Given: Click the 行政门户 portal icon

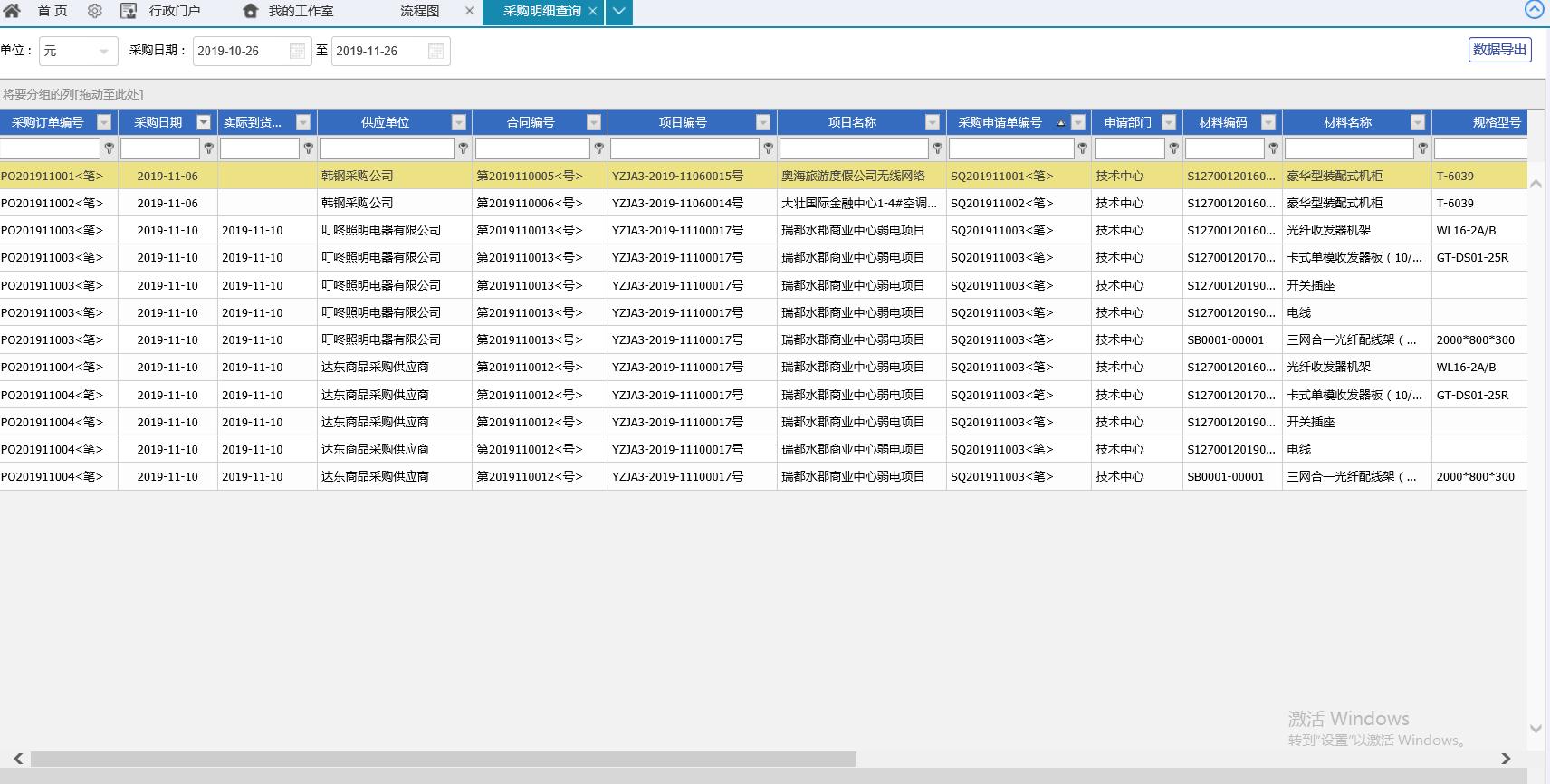Looking at the screenshot, I should tap(129, 11).
